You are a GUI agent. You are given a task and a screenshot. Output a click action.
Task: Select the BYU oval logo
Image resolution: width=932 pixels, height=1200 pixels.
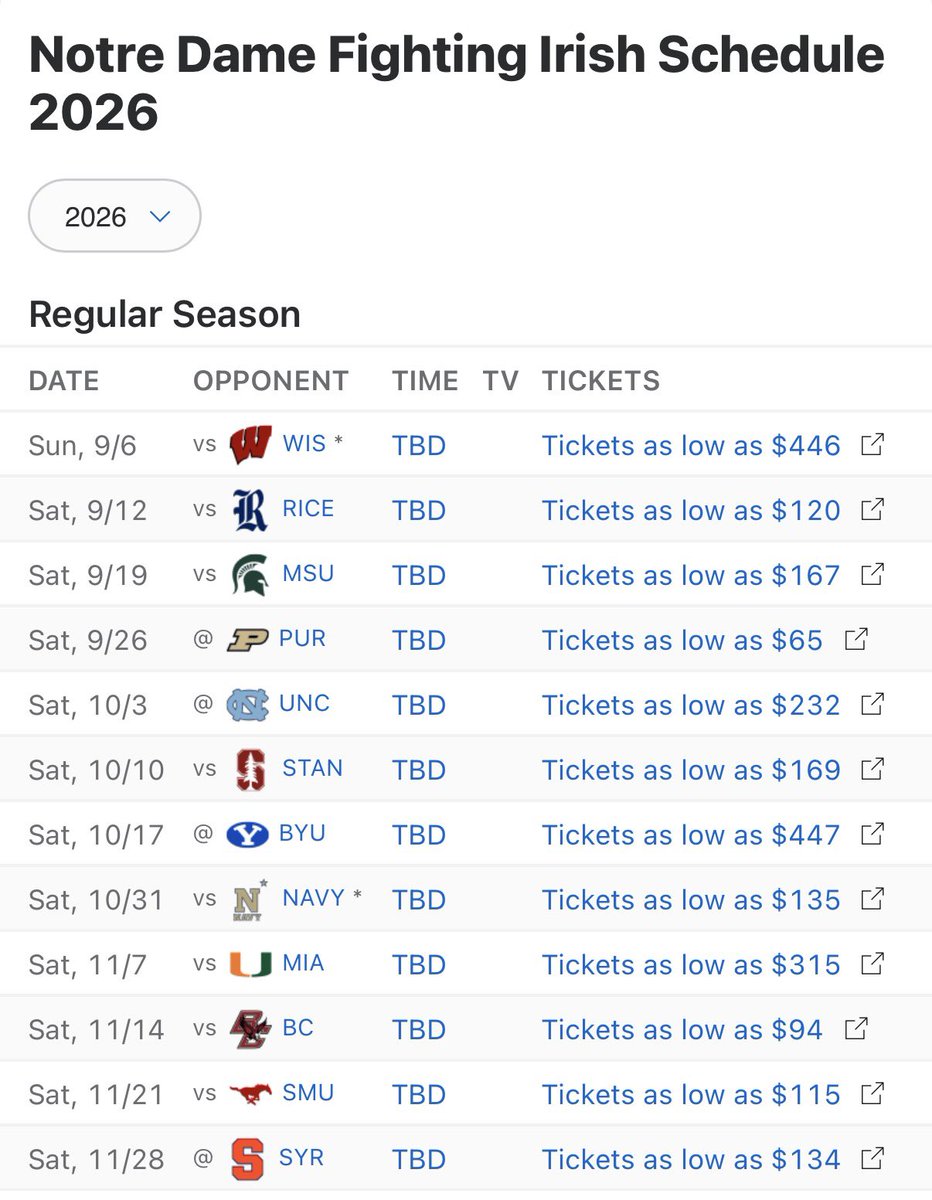click(x=248, y=835)
